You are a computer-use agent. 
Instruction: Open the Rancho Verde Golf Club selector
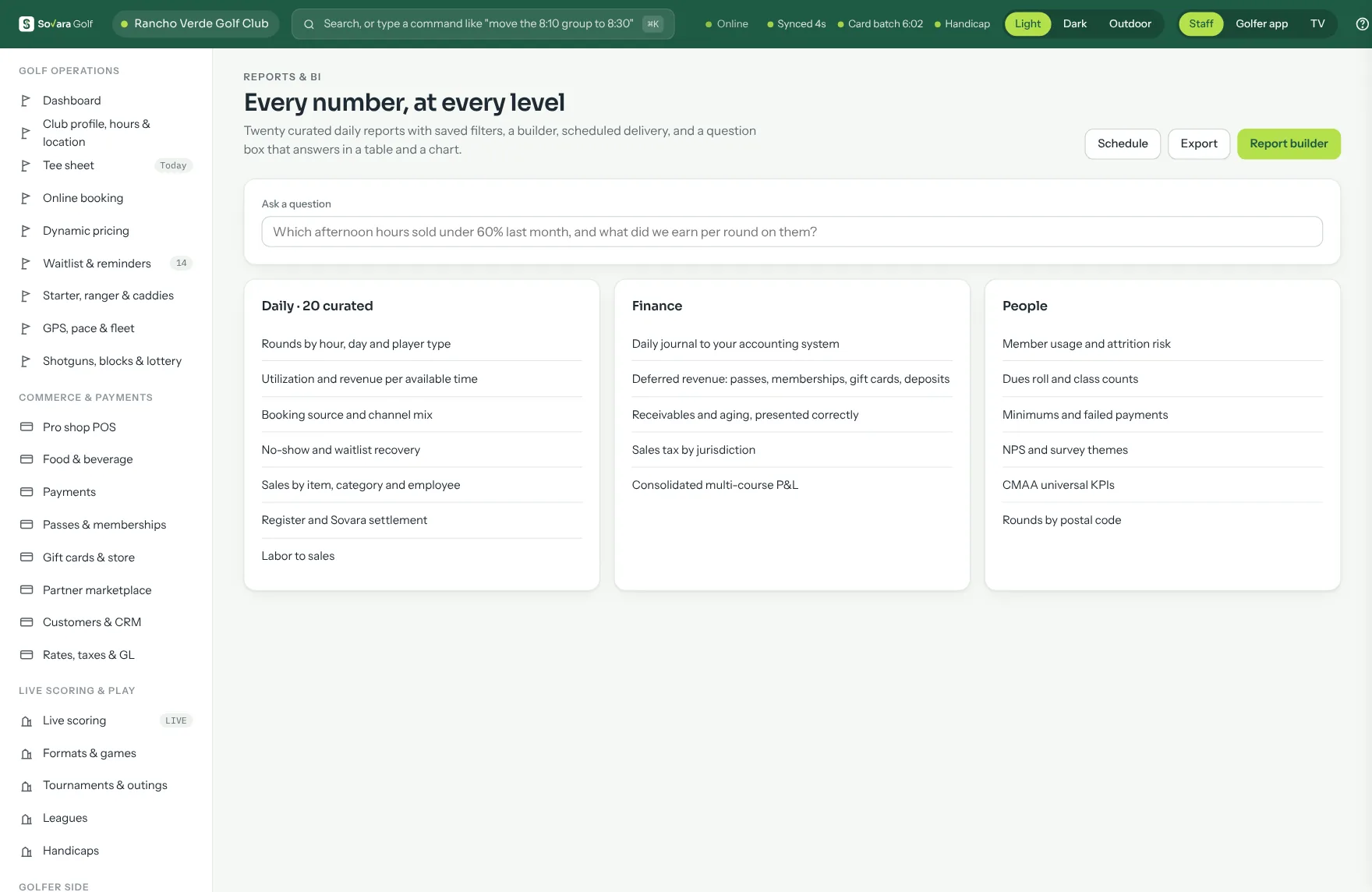point(196,24)
